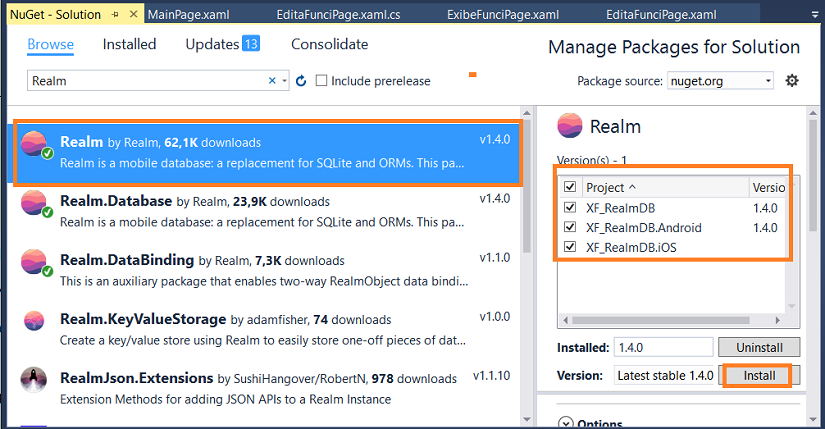Click the left arrow of the project list scrollbar
This screenshot has width=825, height=429.
566,320
